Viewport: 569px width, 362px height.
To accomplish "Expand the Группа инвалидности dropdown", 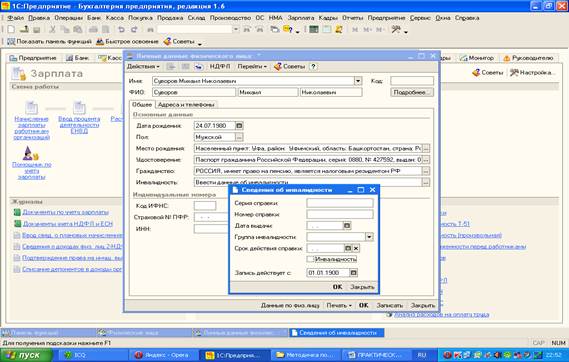I will (369, 237).
